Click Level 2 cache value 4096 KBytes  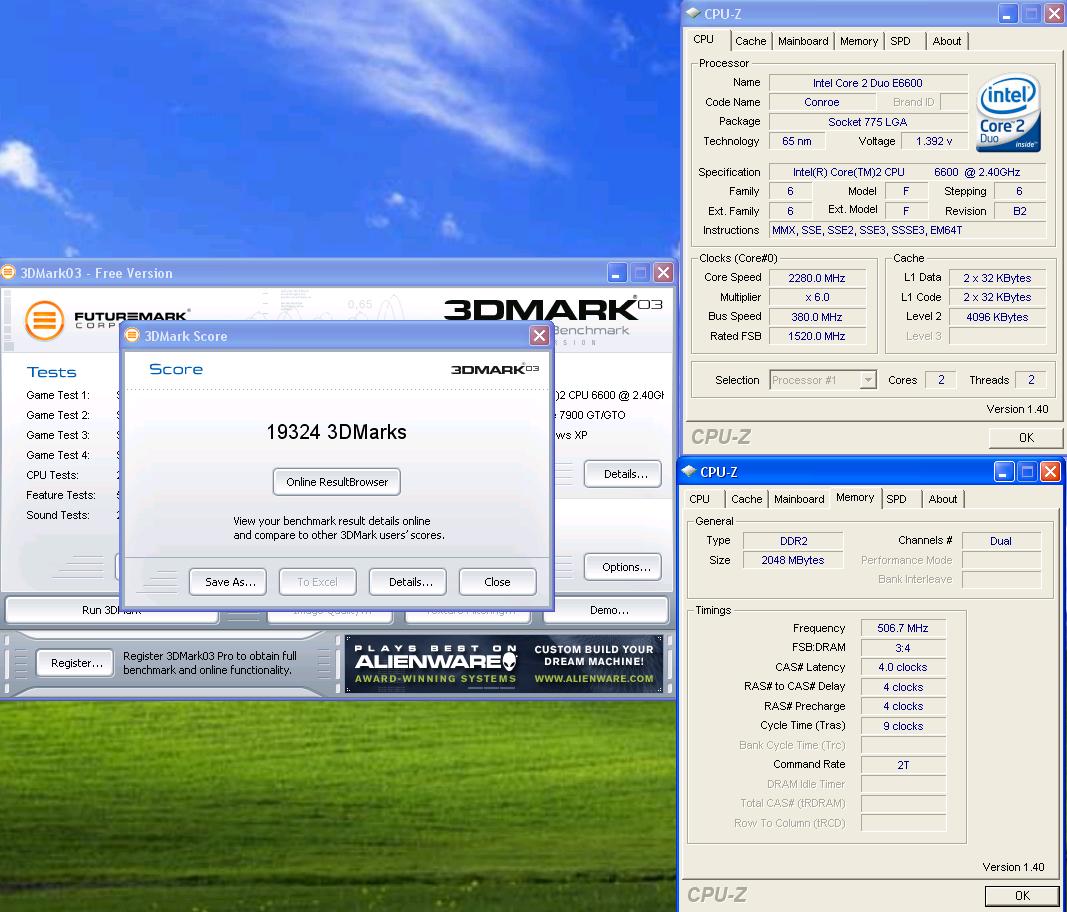click(x=997, y=316)
